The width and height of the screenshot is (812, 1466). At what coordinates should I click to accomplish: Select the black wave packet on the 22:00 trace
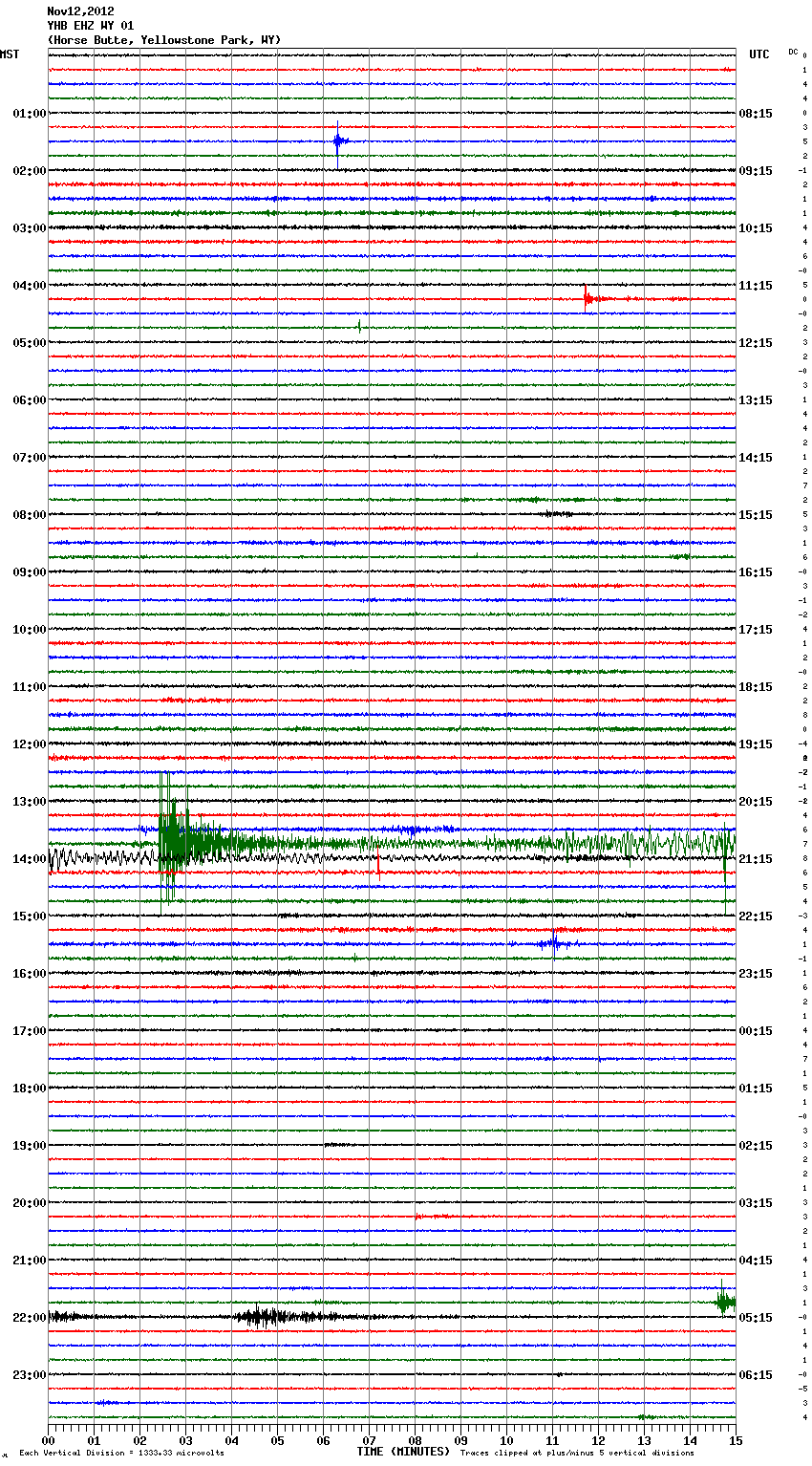pos(260,1317)
